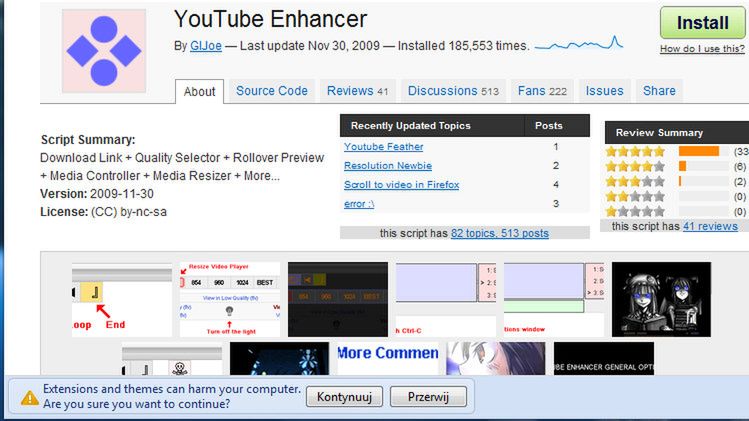Open the skull icon screenshot thumbnail

click(172, 358)
